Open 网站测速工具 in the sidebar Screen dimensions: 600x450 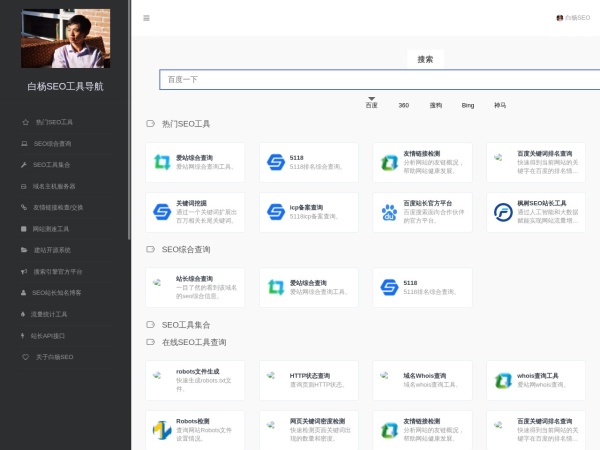[x=51, y=229]
